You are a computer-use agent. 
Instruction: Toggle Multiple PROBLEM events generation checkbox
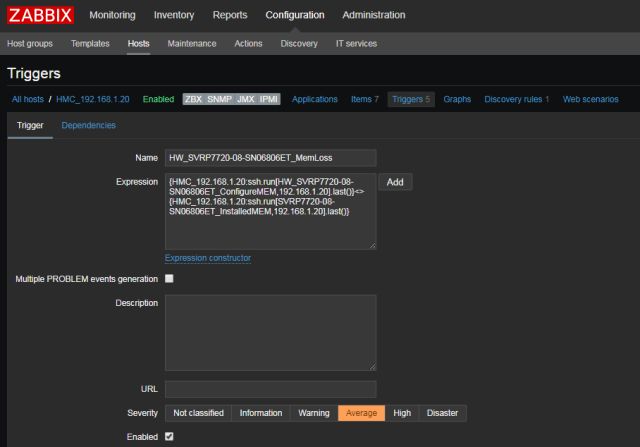(169, 278)
